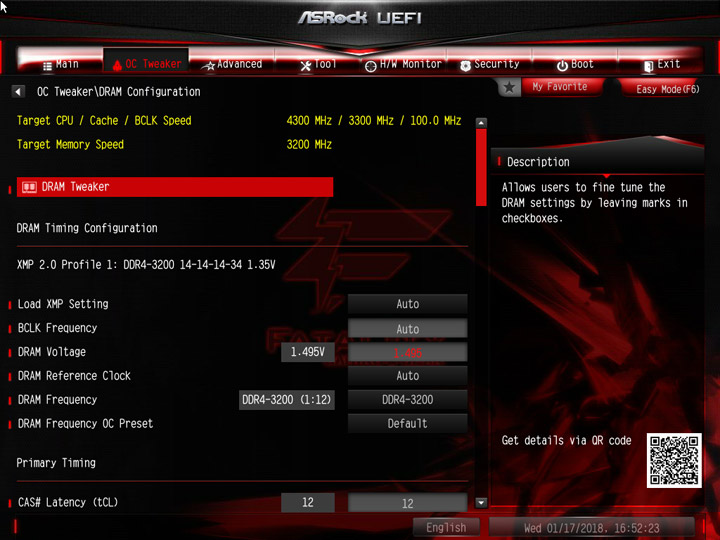This screenshot has width=720, height=540.
Task: Click the star favorite icon
Action: 509,87
